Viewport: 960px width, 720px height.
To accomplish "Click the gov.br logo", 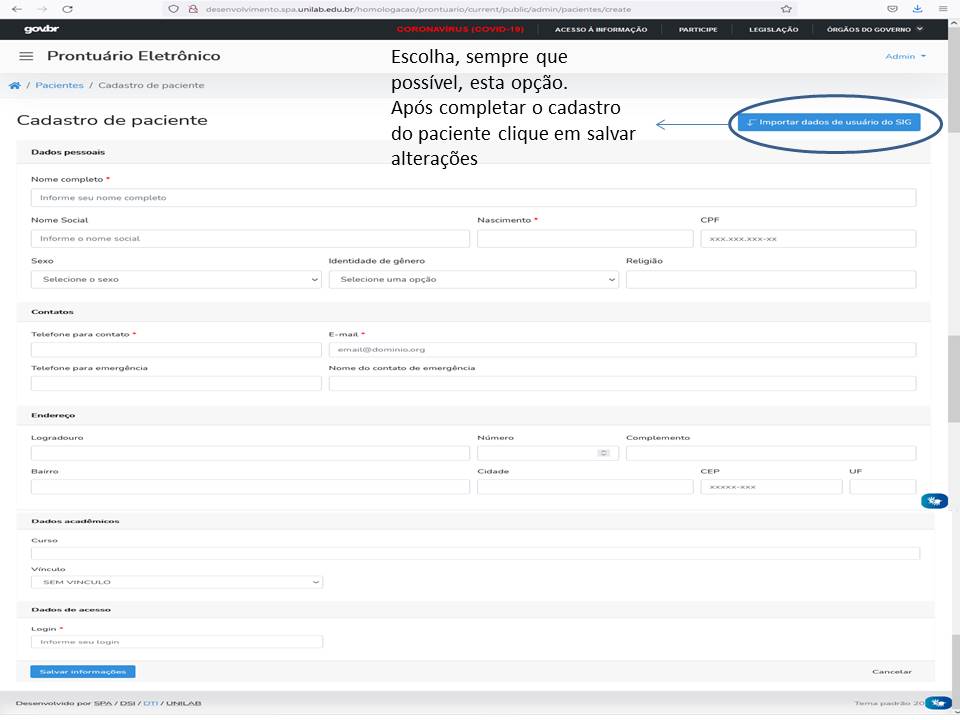I will coord(41,30).
